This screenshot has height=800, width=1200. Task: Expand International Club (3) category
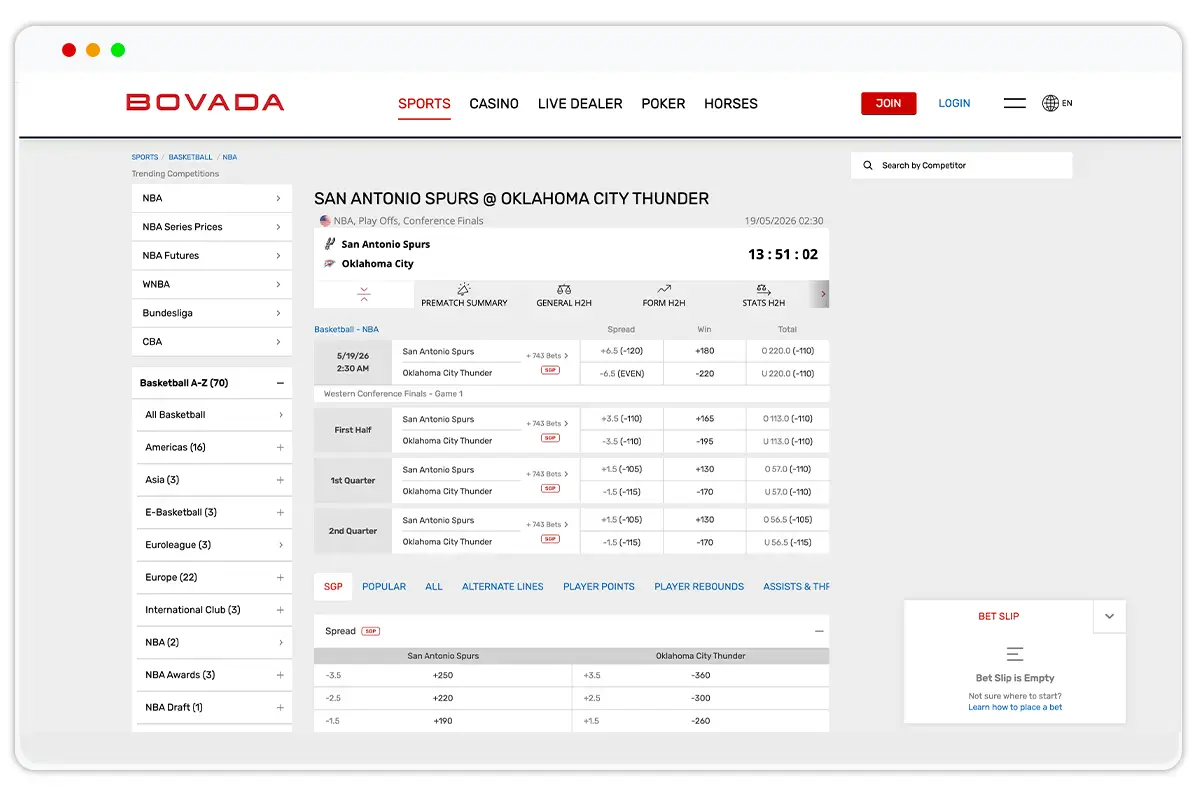(280, 610)
